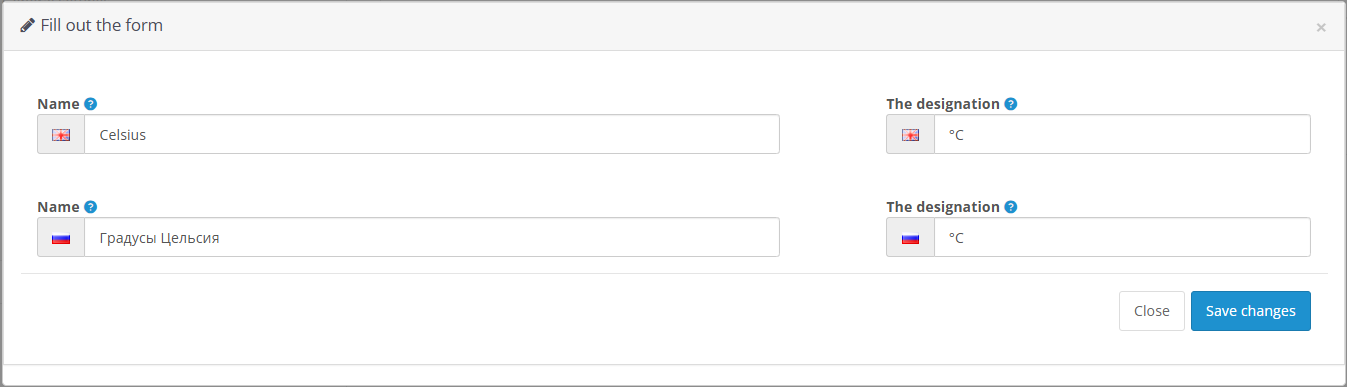
Task: Click the Name label above the Celsius field
Action: click(x=58, y=104)
